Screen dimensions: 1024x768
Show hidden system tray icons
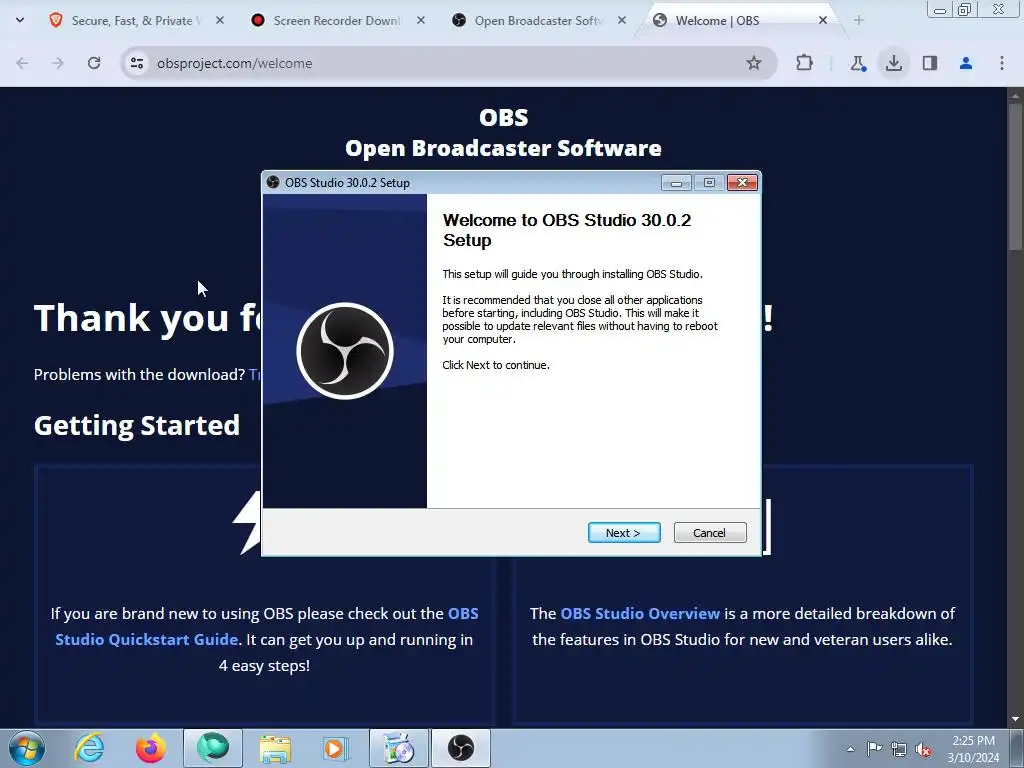(850, 749)
